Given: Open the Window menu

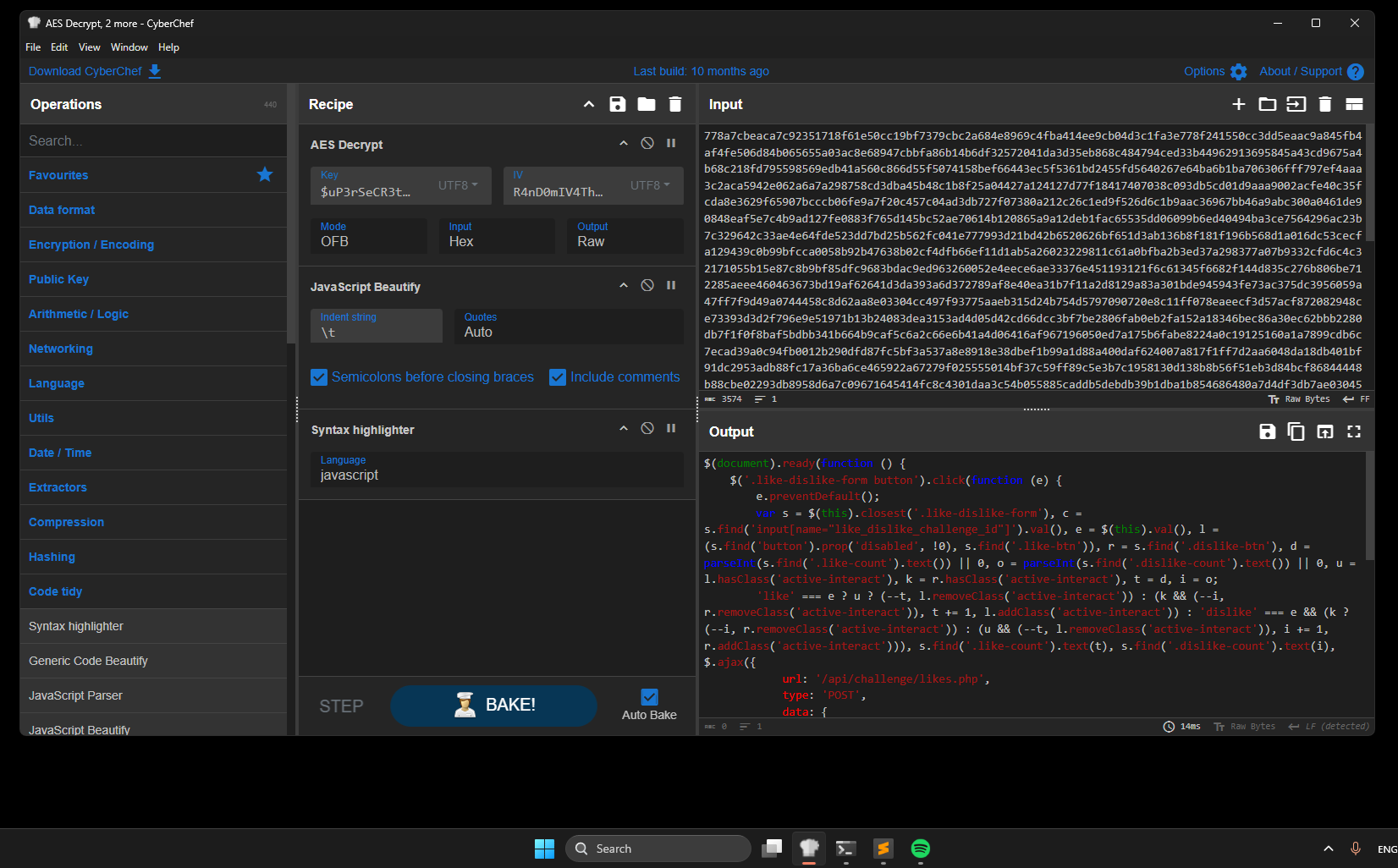Looking at the screenshot, I should pos(129,47).
